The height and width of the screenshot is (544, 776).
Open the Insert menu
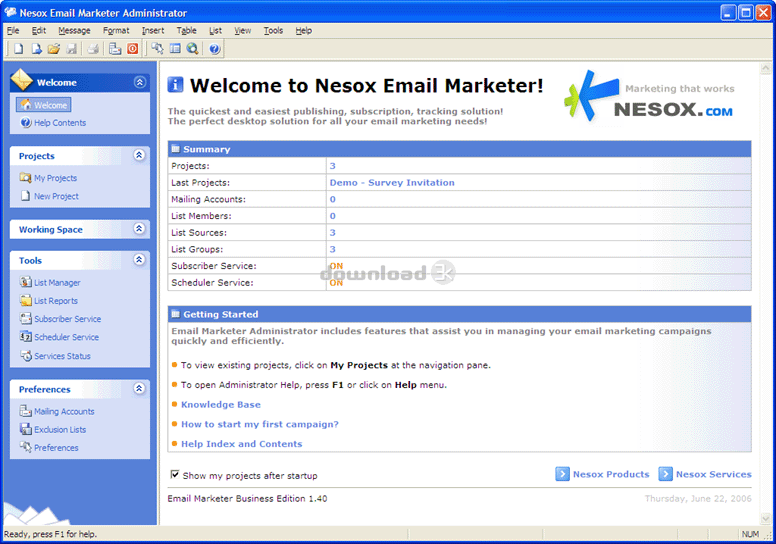(153, 31)
